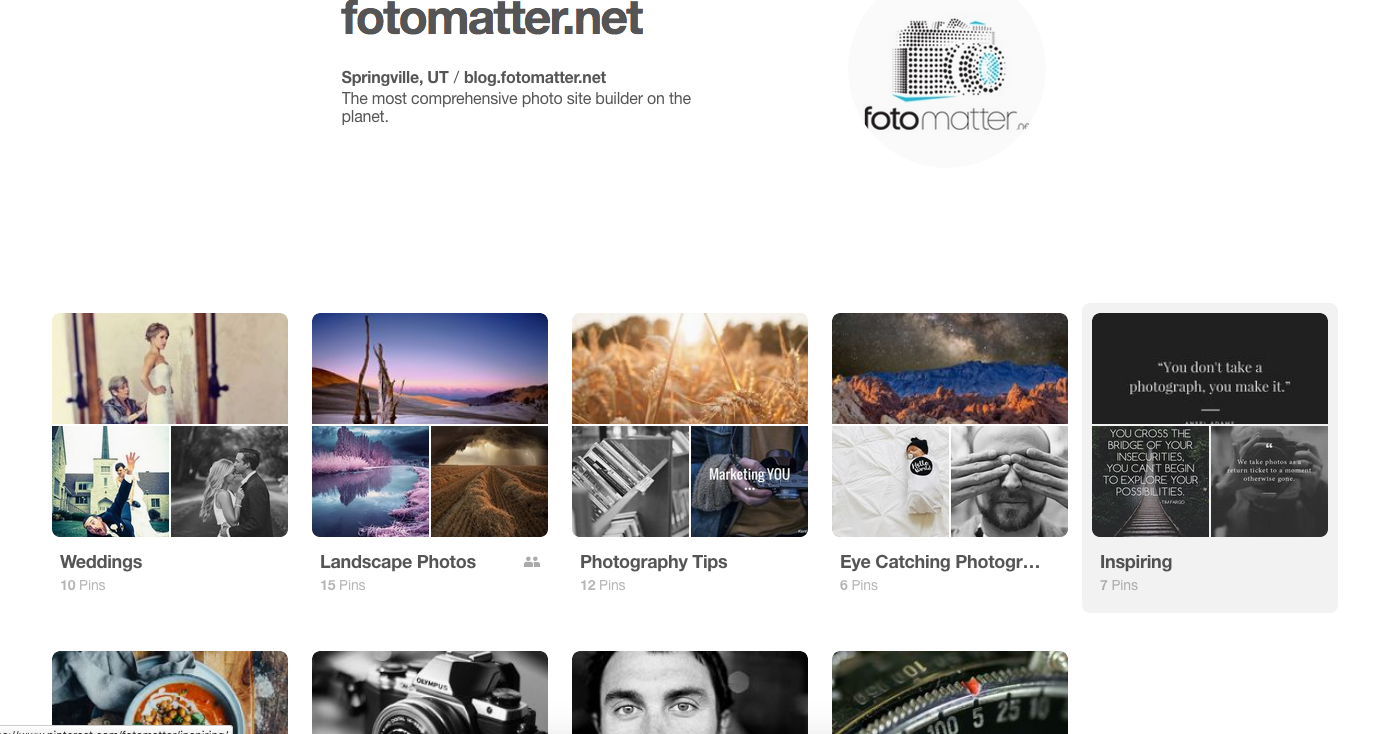Click the fotomatter.net profile heading

492,18
